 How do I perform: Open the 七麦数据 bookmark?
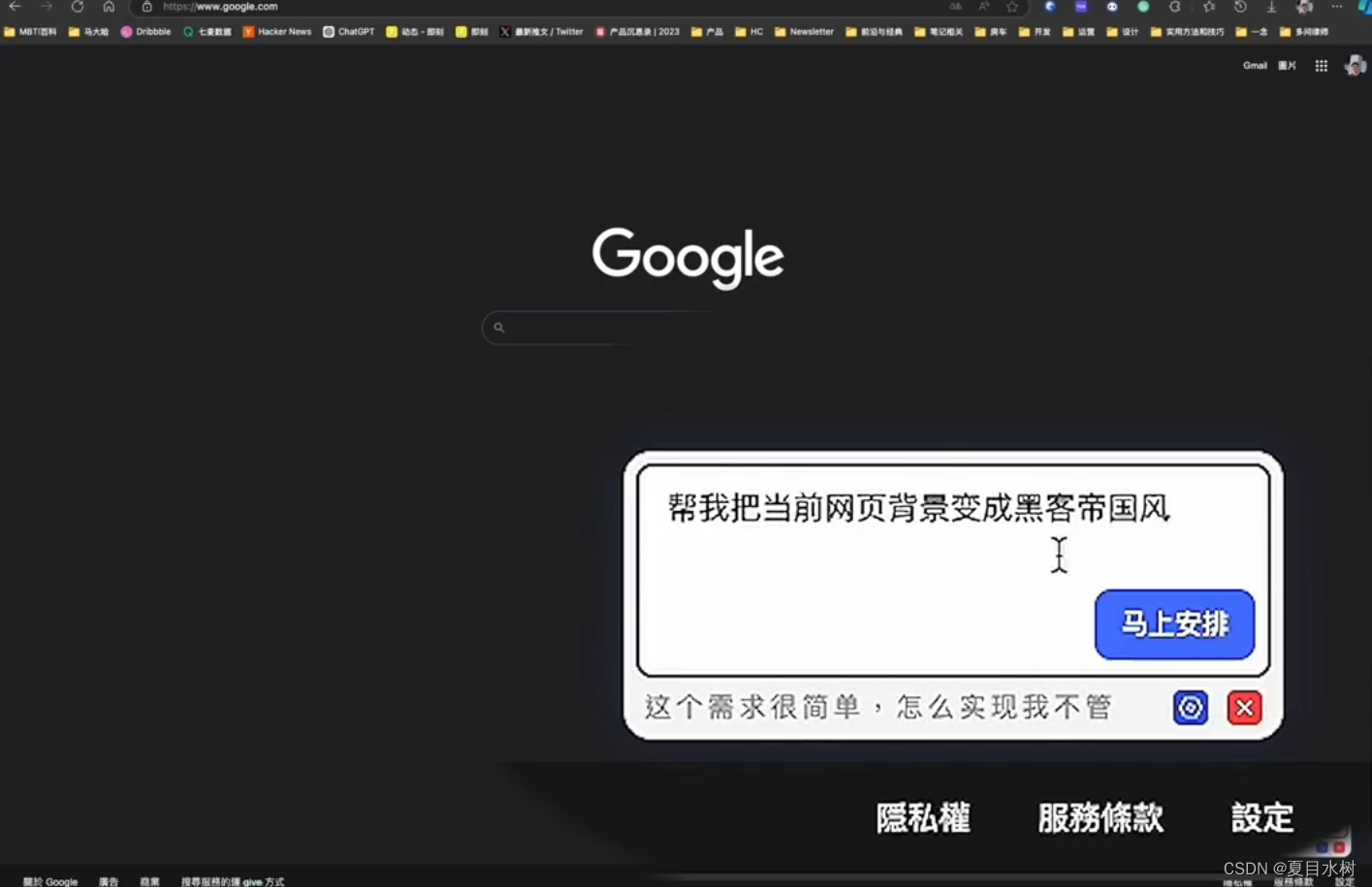pyautogui.click(x=207, y=32)
